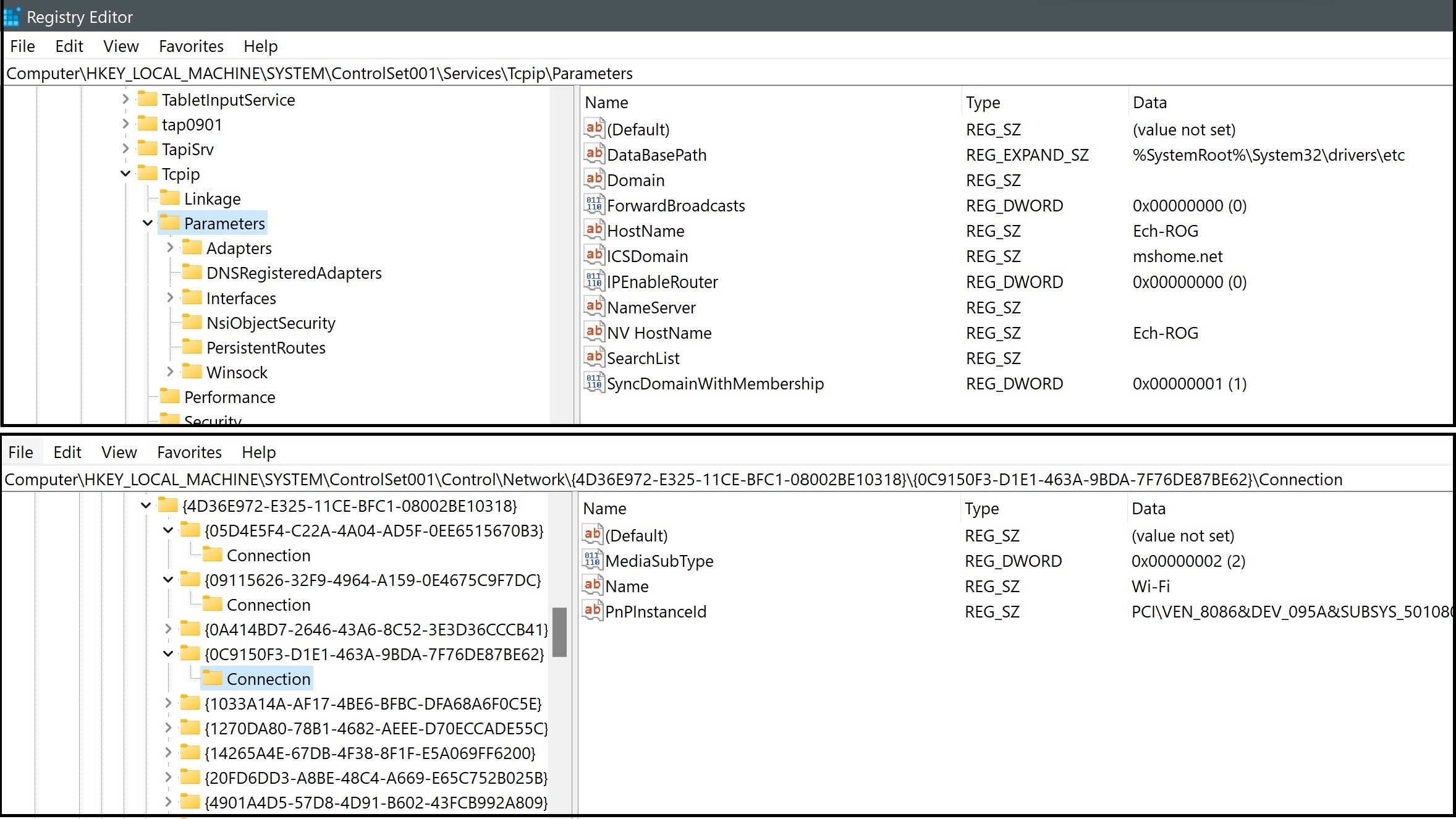
Task: Click the string icon beside ICSDomain
Action: click(594, 255)
